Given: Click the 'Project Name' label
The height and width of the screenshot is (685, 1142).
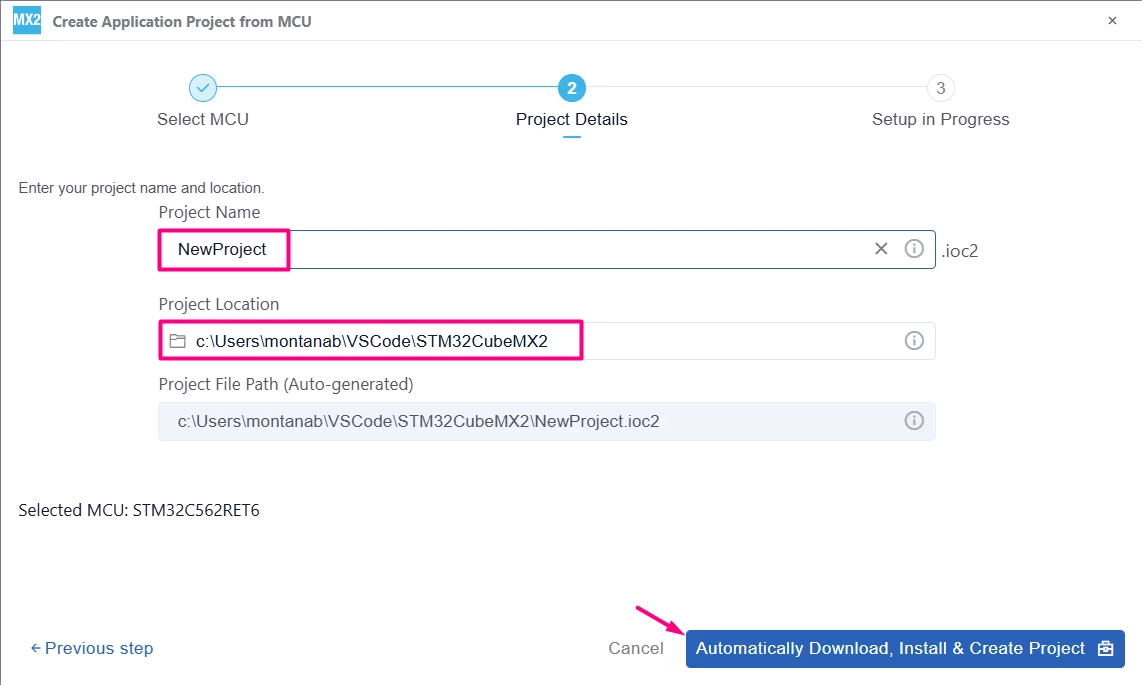Looking at the screenshot, I should point(209,212).
